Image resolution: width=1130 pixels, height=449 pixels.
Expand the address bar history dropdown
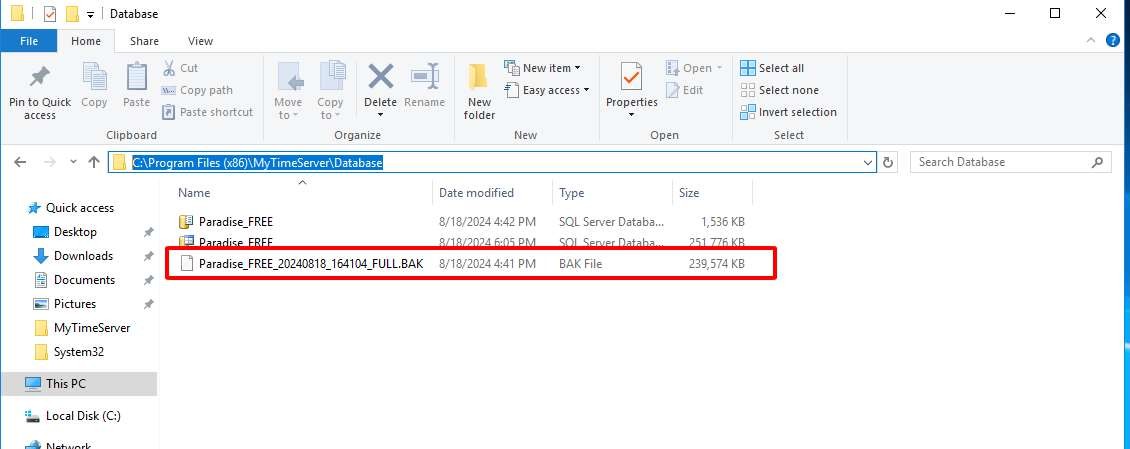click(x=867, y=162)
